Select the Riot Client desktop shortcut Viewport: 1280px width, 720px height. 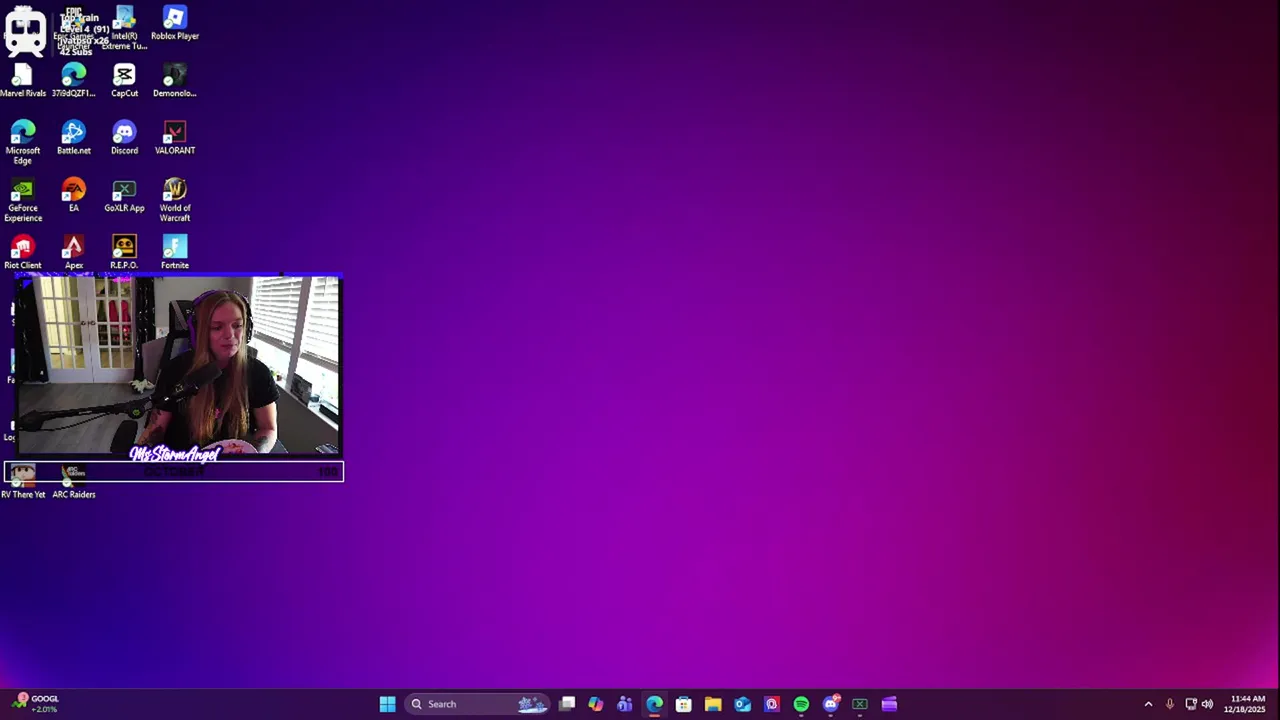click(23, 252)
